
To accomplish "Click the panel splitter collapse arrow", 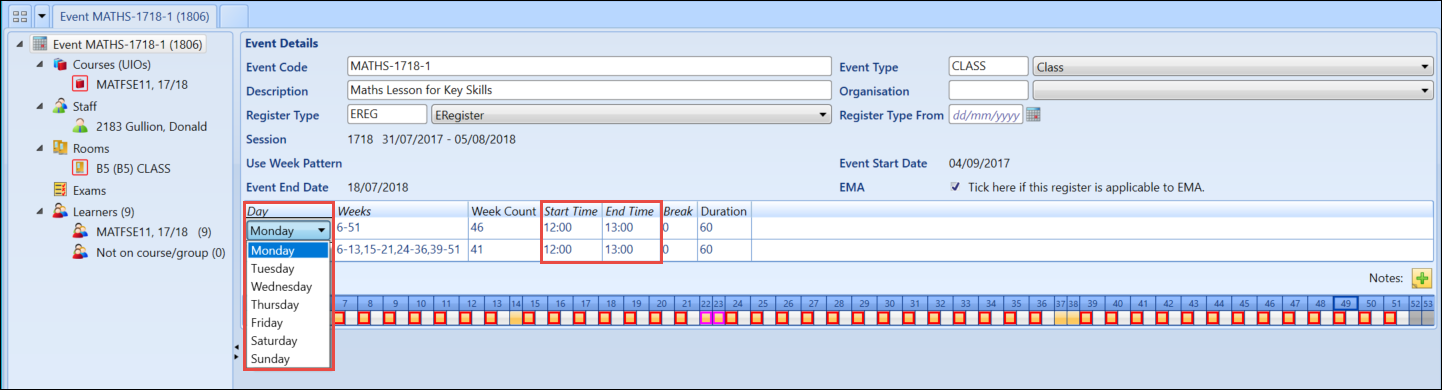I will tap(237, 347).
